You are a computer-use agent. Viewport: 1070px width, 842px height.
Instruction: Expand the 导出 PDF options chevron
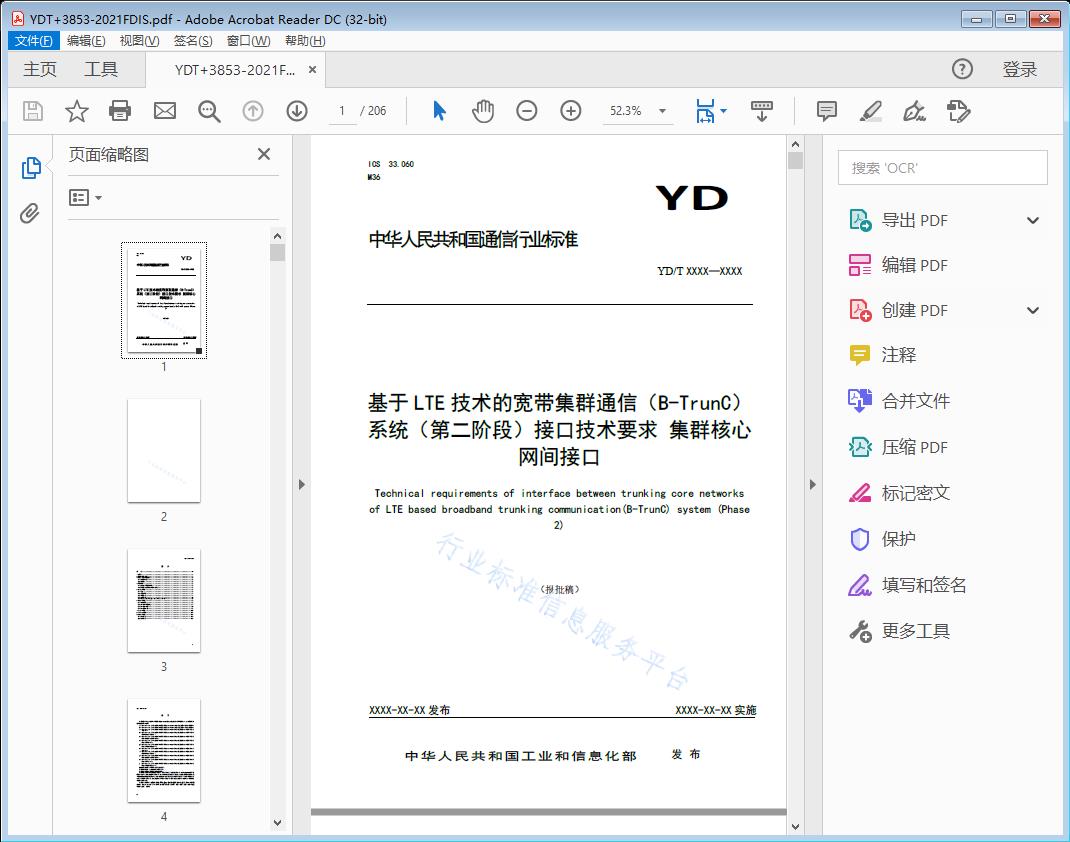[x=1033, y=219]
